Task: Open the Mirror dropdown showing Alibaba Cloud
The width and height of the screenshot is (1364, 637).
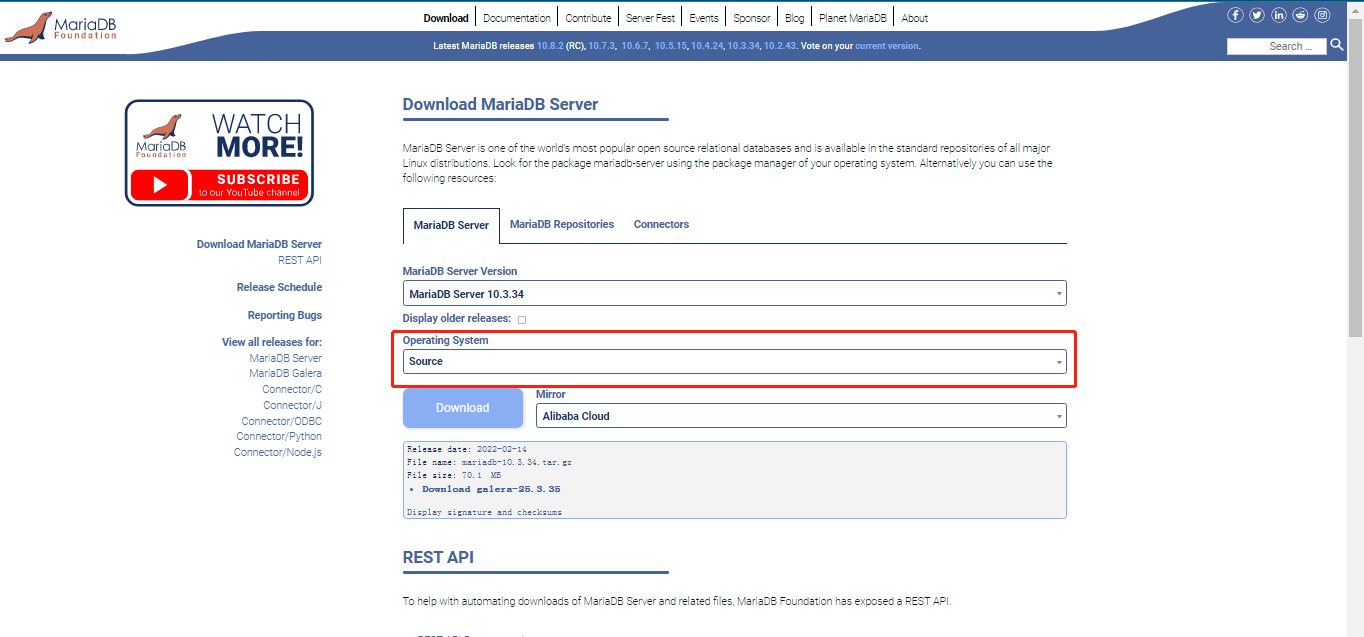Action: pos(800,416)
